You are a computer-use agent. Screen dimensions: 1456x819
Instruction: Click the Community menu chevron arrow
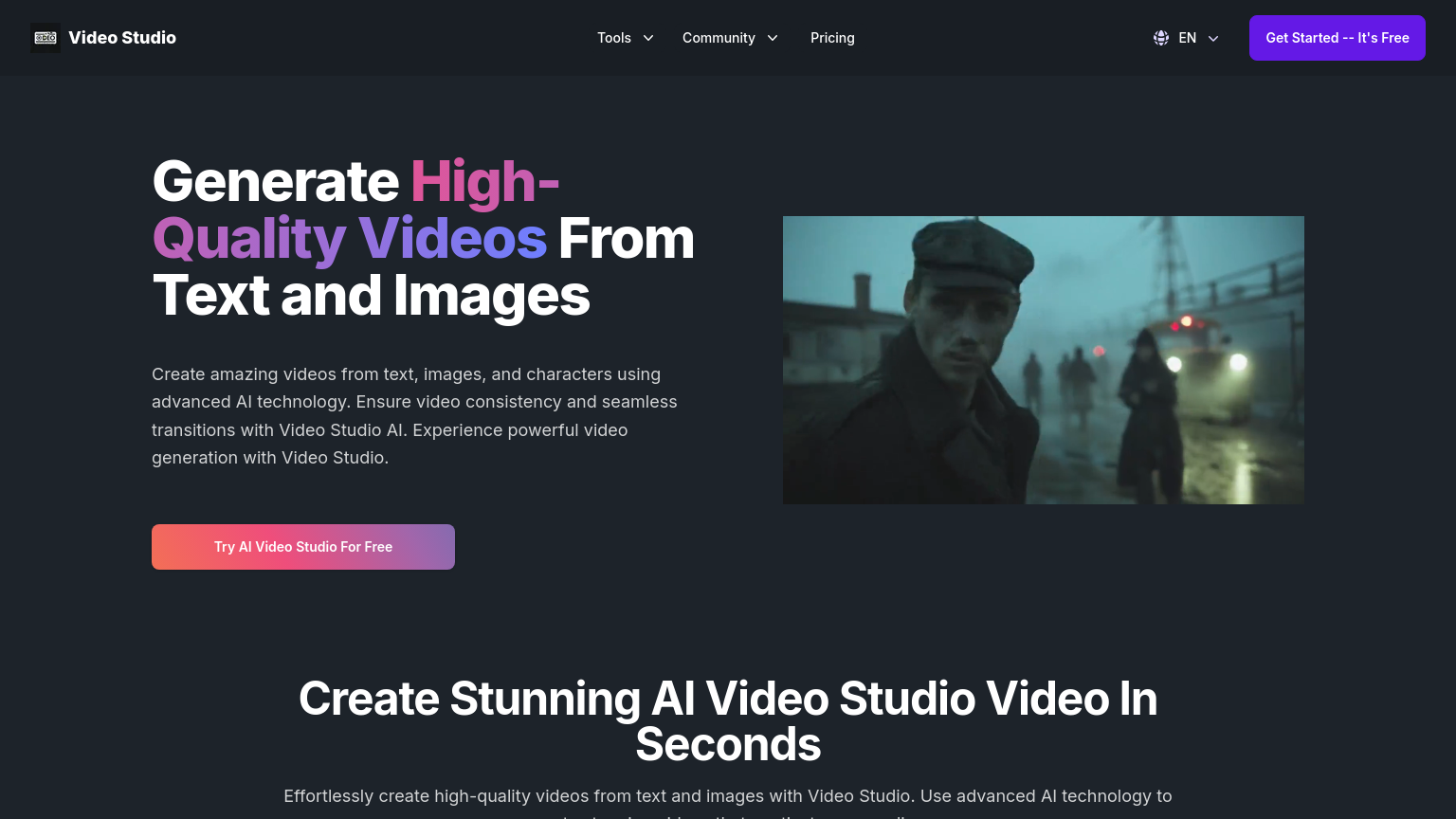773,38
